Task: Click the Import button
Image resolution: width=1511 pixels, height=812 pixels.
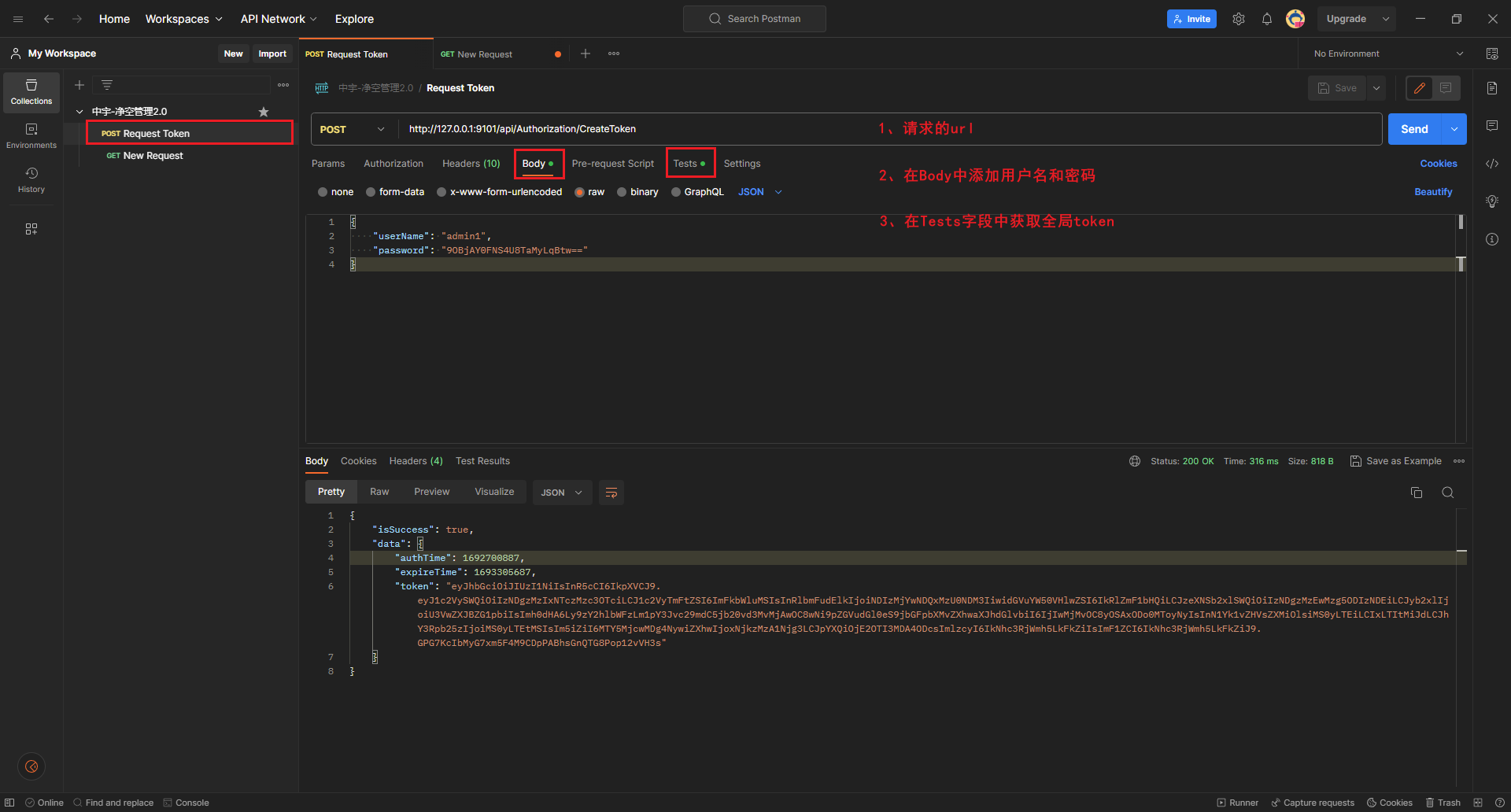Action: 272,54
